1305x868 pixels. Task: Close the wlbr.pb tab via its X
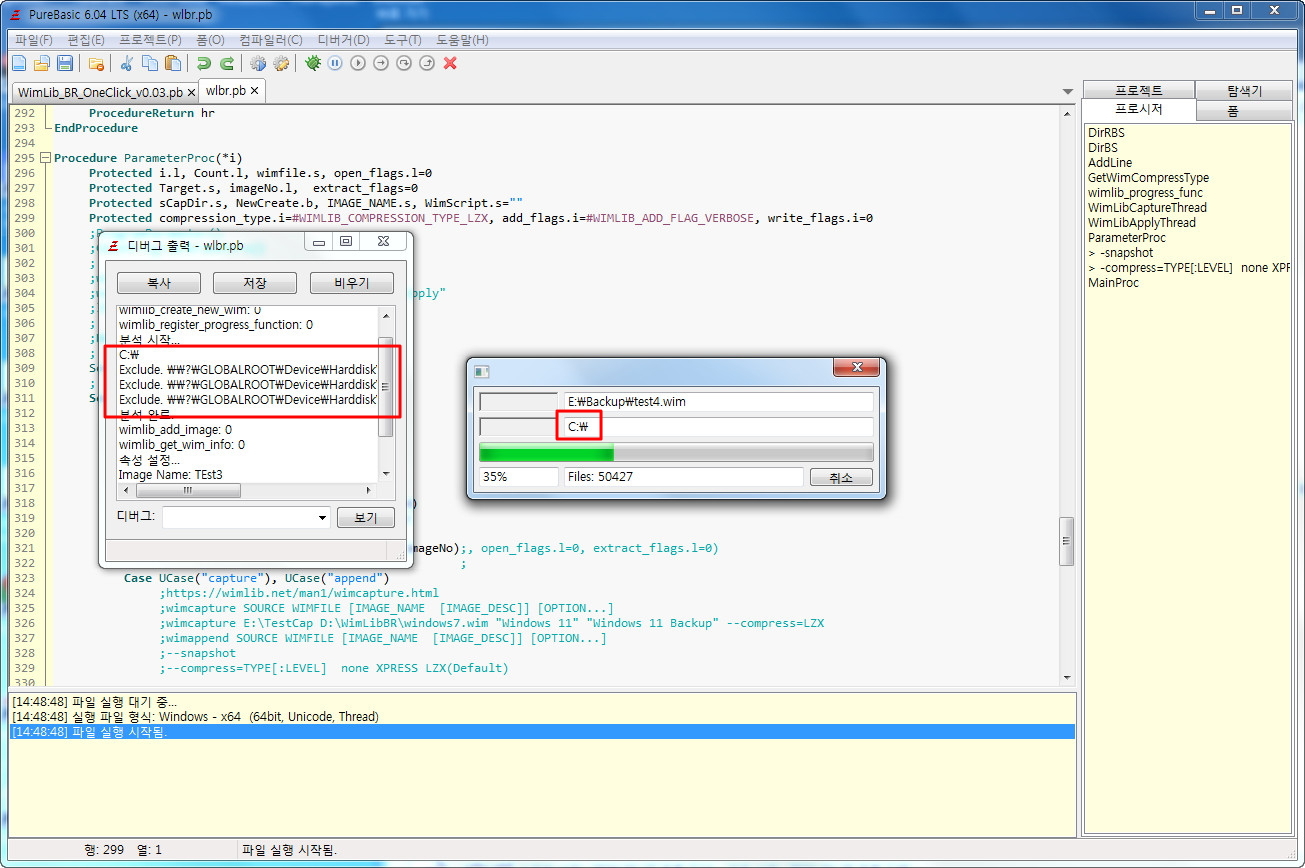(255, 90)
